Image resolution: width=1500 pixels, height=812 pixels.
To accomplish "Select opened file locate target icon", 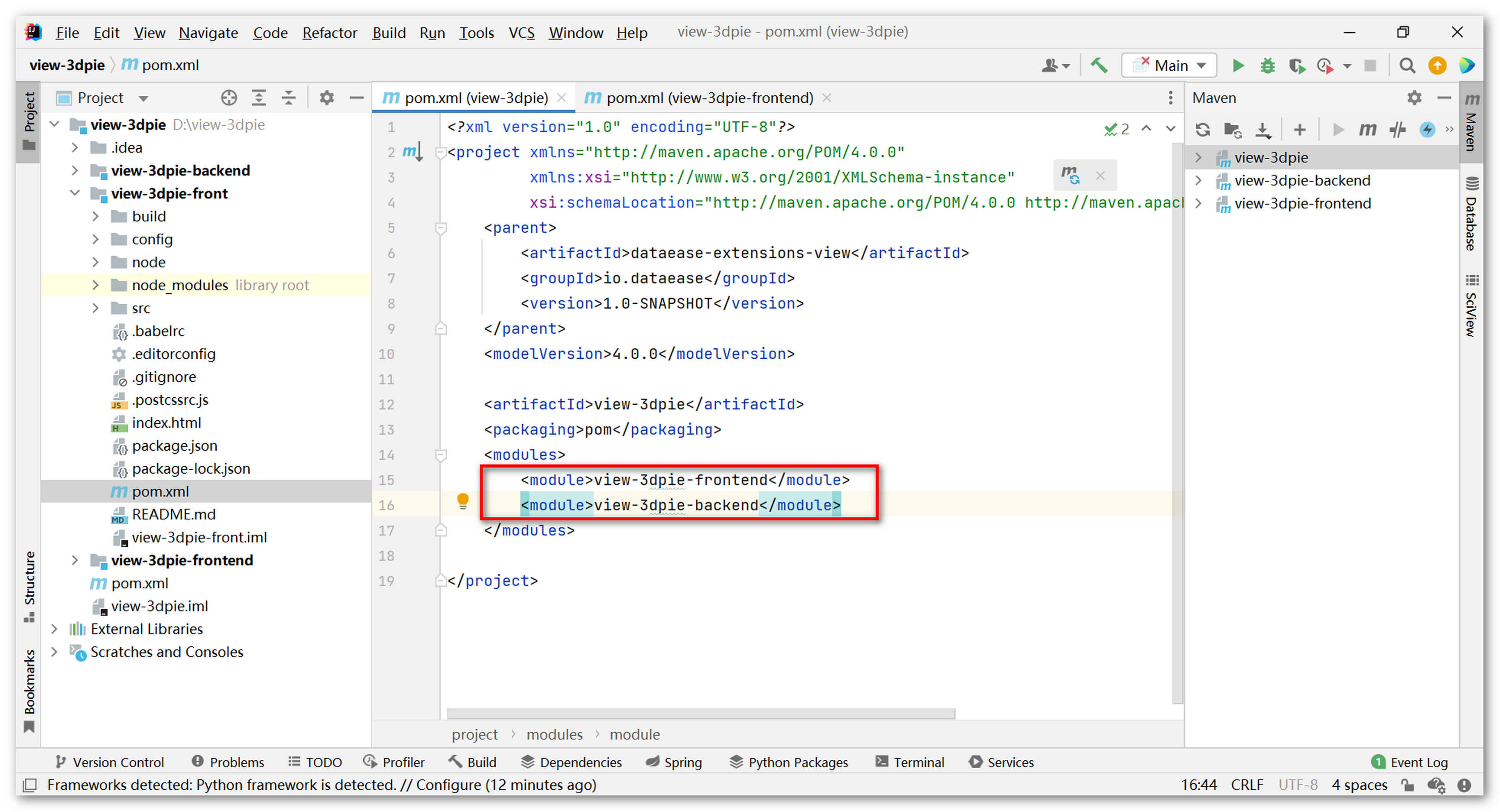I will (x=229, y=98).
